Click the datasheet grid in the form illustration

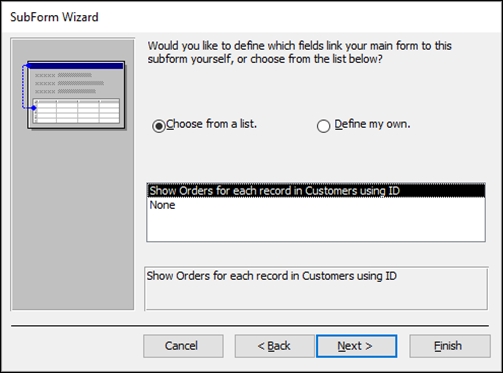tap(77, 111)
